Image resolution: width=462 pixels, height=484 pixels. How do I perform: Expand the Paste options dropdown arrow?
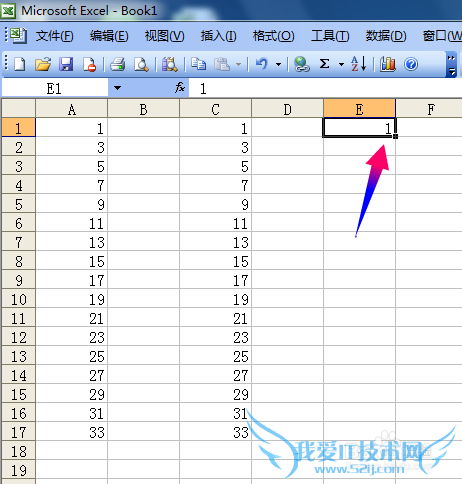click(238, 64)
